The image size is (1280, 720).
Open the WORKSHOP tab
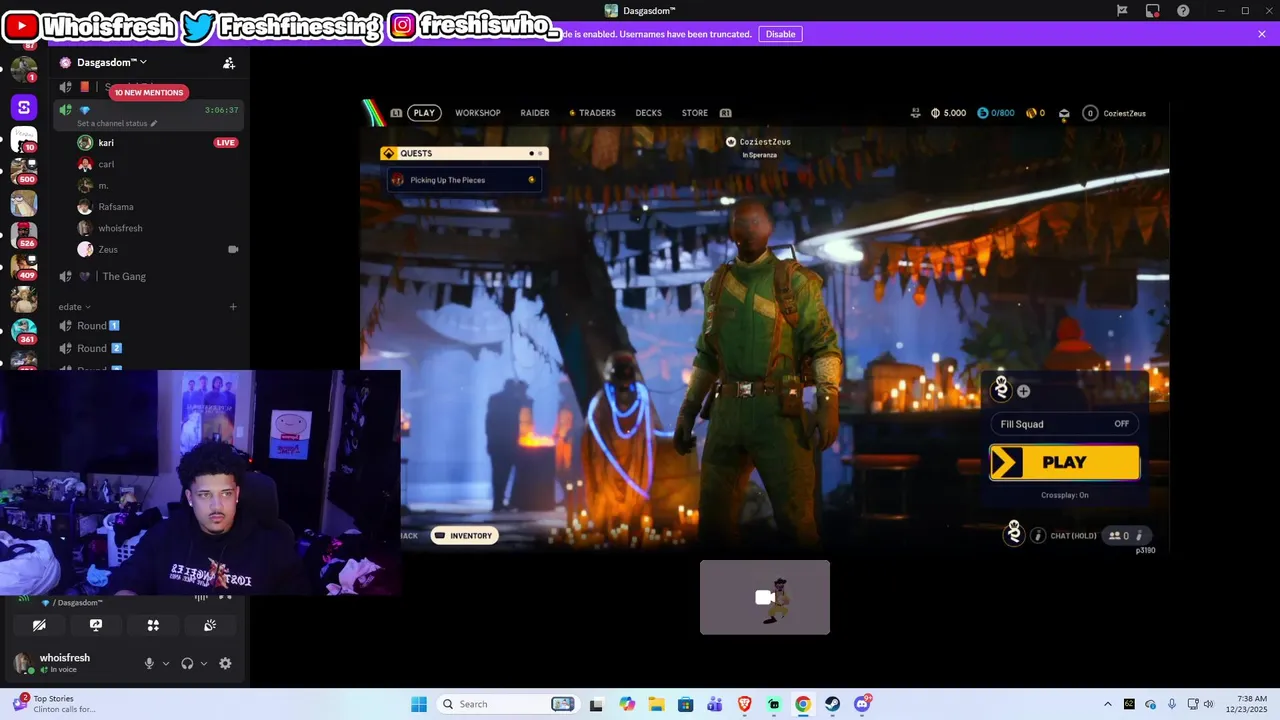point(478,113)
